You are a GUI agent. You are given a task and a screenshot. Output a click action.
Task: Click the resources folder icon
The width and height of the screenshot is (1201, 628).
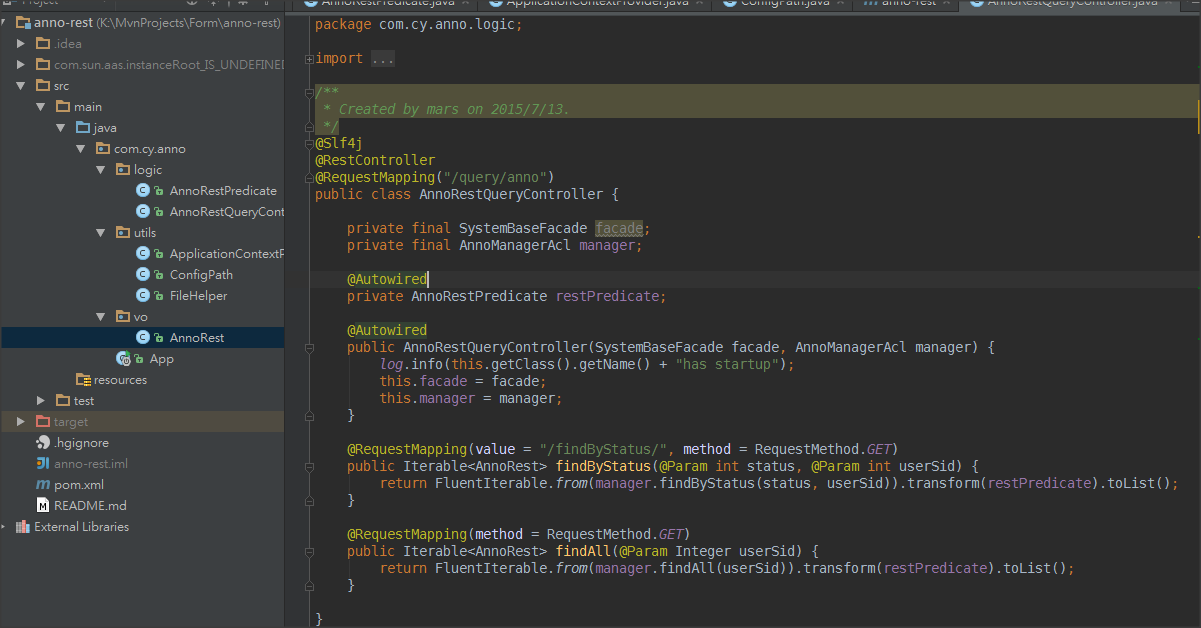(83, 379)
